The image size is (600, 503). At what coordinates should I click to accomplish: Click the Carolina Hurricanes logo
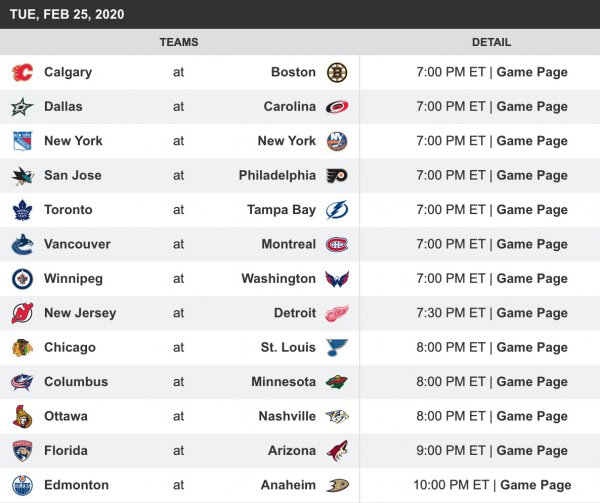pos(337,107)
